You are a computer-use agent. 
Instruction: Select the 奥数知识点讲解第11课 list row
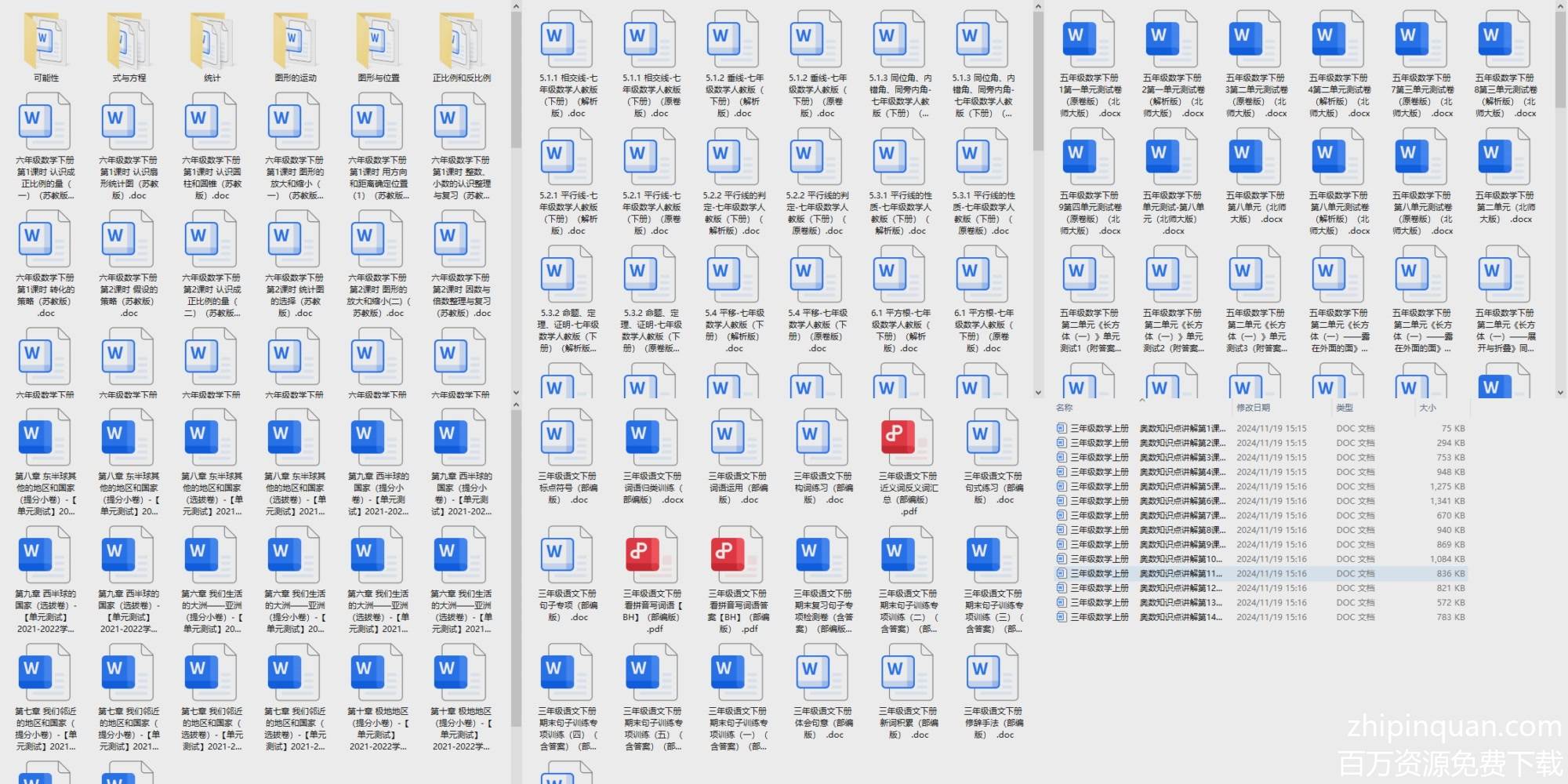1261,574
